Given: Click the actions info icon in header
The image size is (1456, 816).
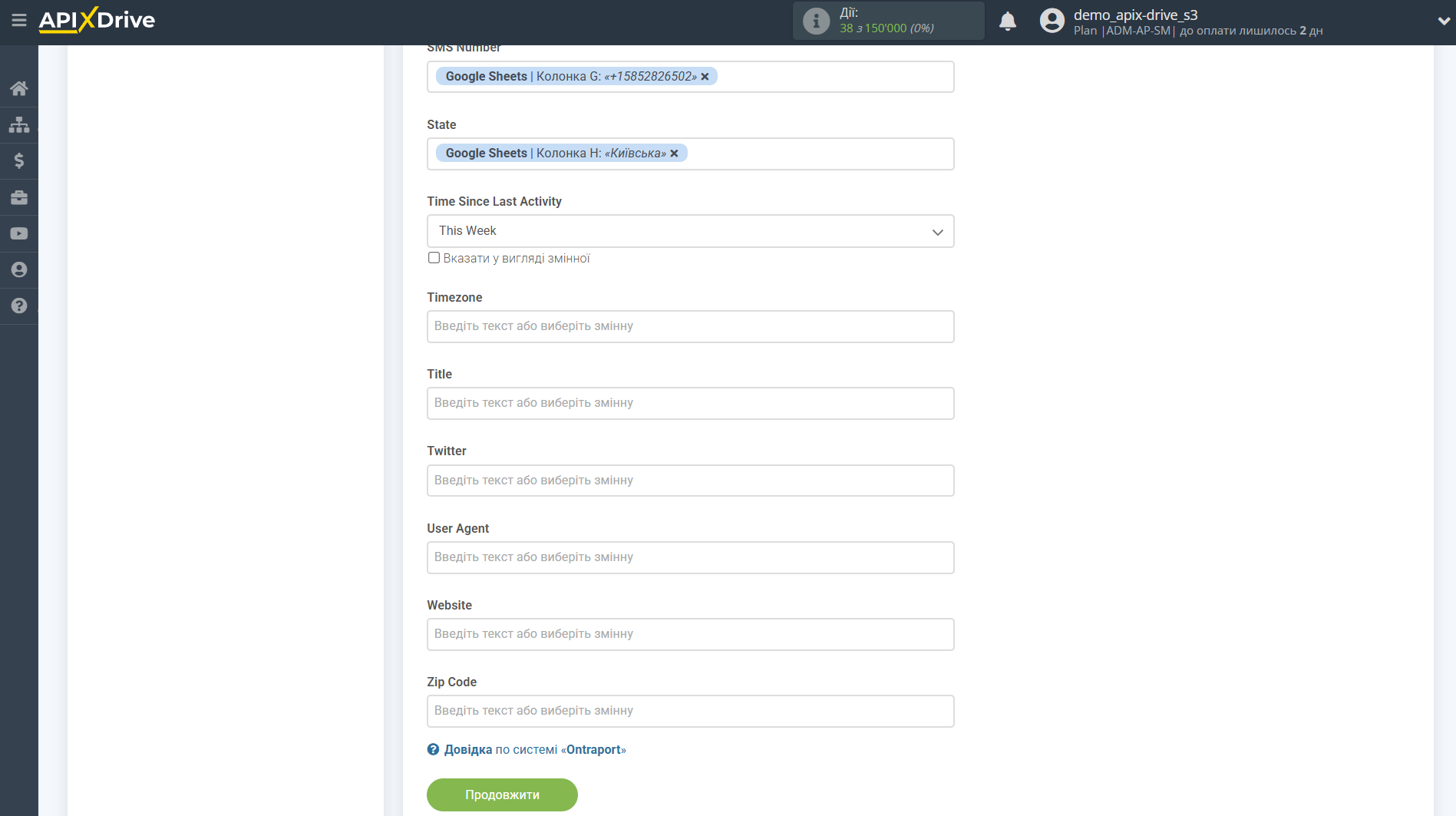Looking at the screenshot, I should click(x=816, y=21).
